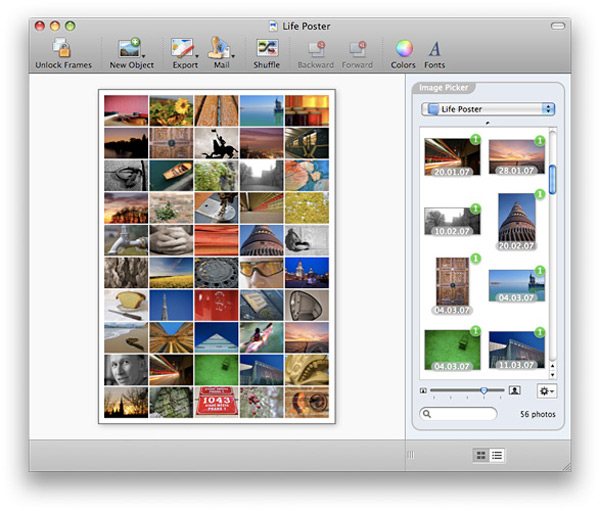
Task: Open the New Object tool
Action: coord(129,48)
